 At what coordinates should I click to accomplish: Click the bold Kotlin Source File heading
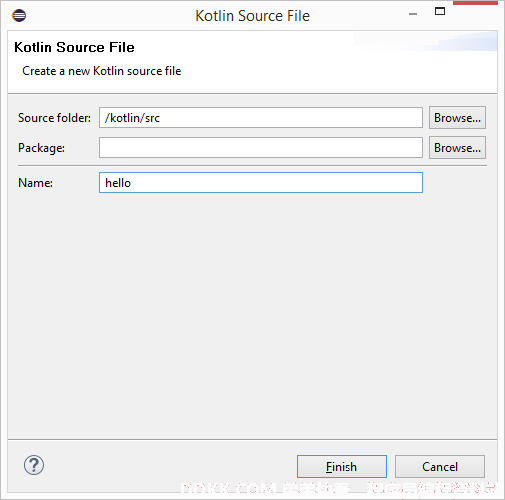[74, 47]
